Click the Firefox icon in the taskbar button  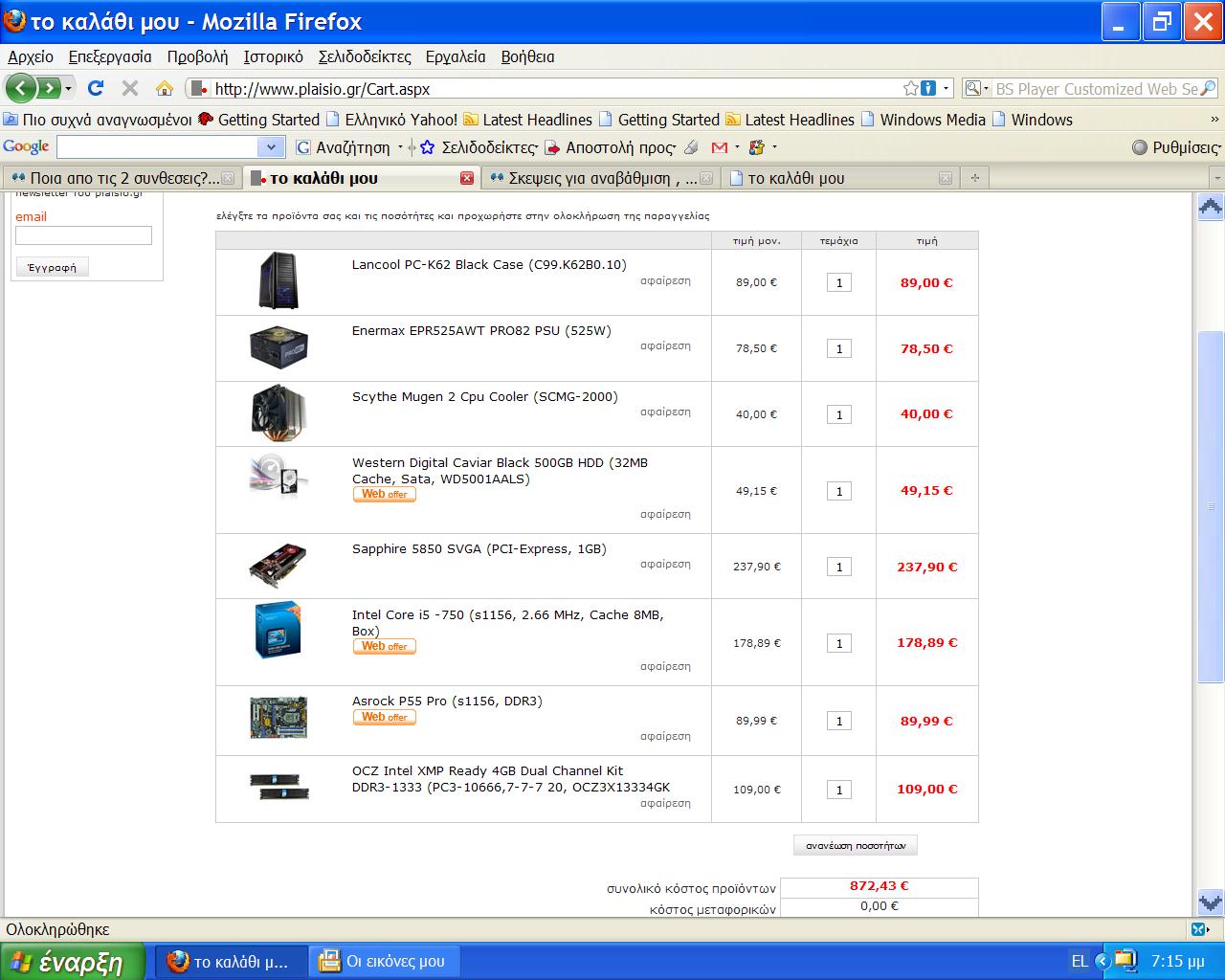178,961
